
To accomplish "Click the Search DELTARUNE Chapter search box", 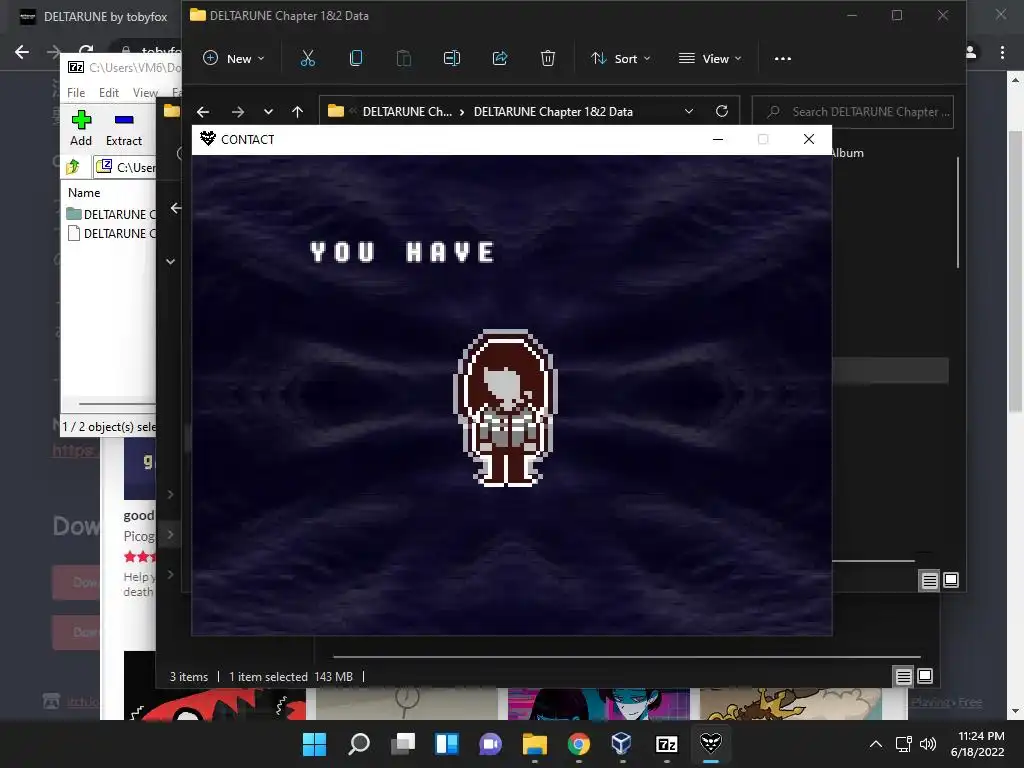I will 853,112.
